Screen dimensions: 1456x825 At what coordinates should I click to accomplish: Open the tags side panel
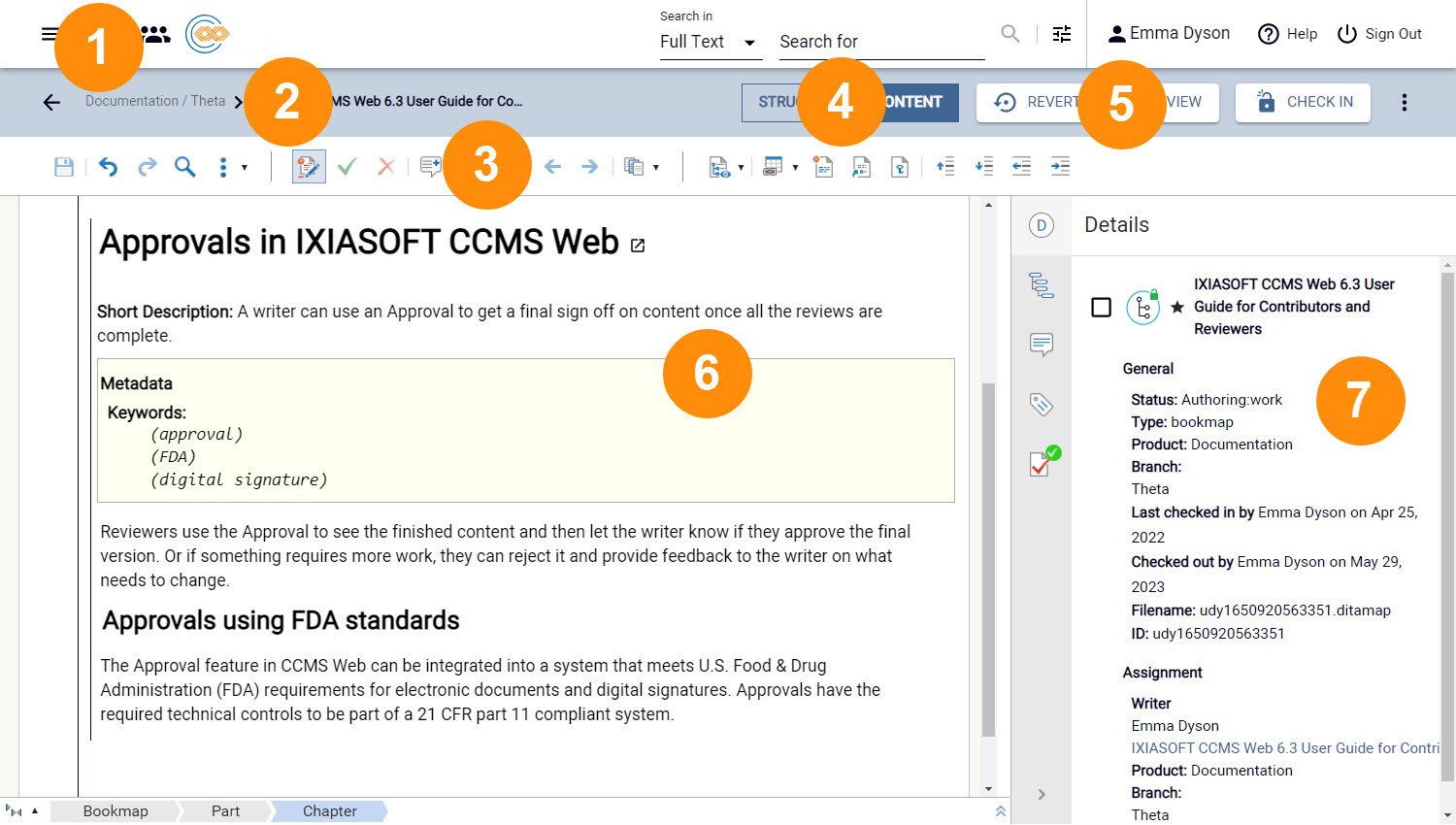pyautogui.click(x=1042, y=404)
